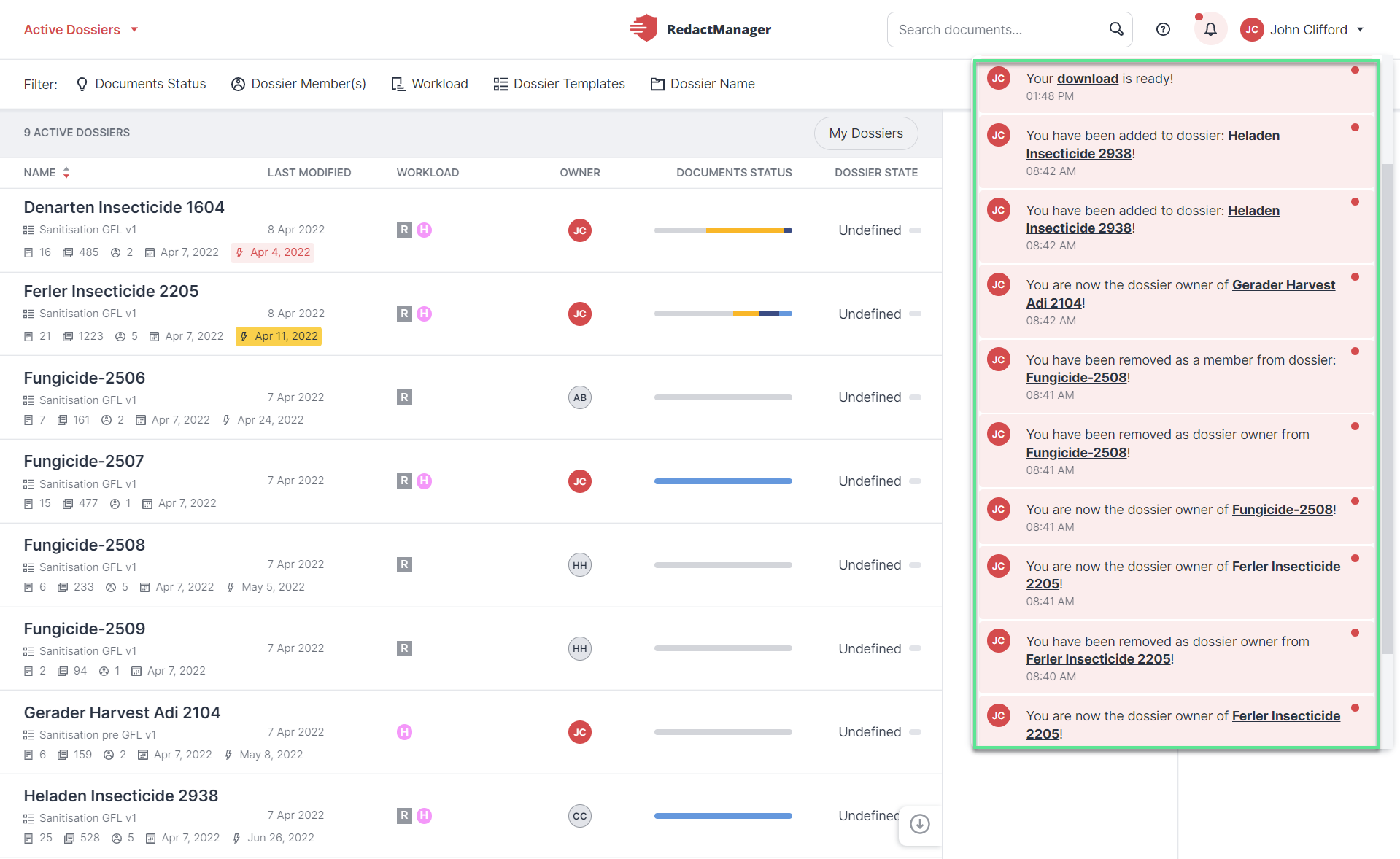Click HH owner avatar for Fungicide-2508
The height and width of the screenshot is (859, 1400).
click(x=580, y=565)
